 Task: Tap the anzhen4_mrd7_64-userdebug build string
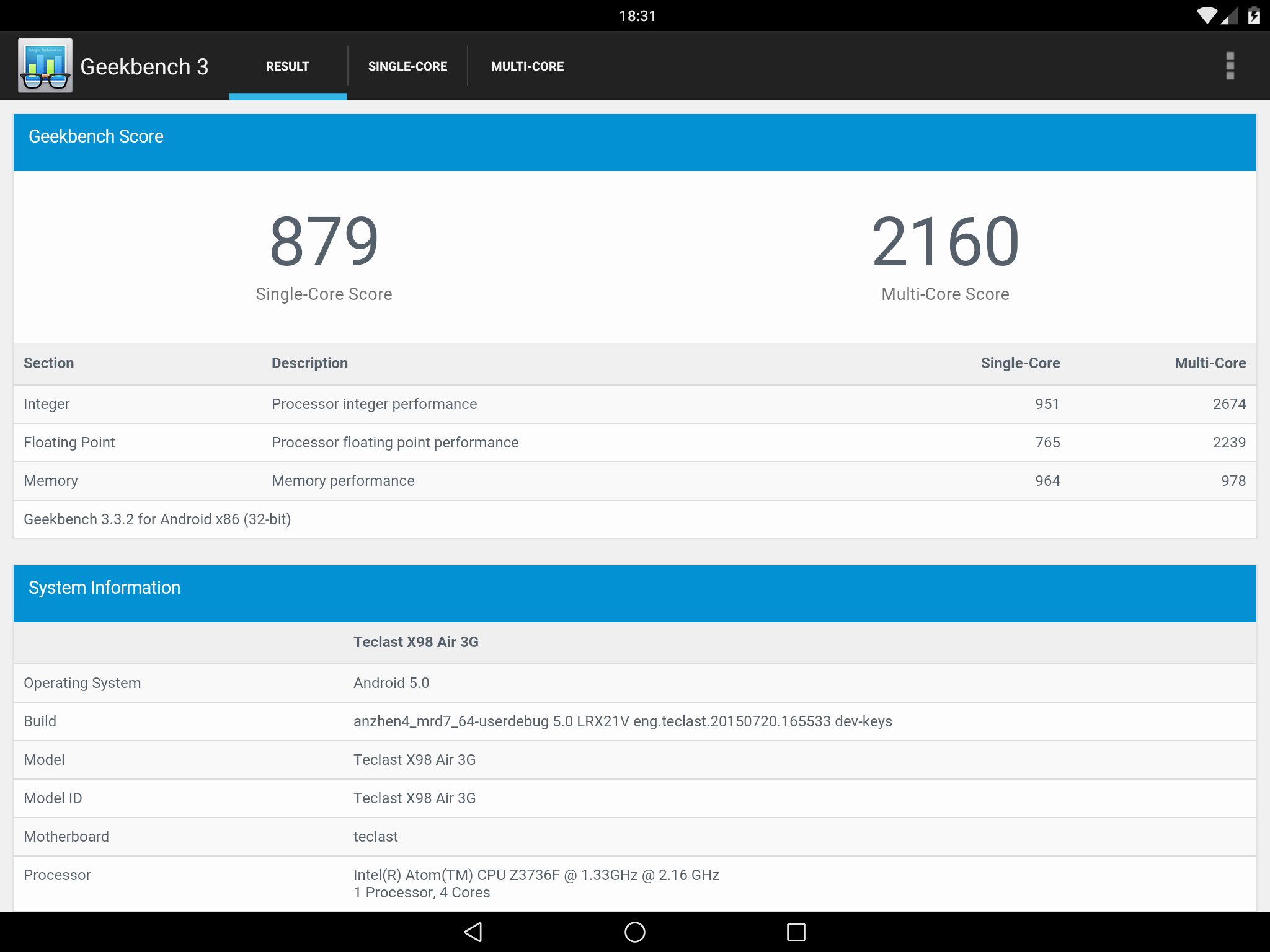[623, 721]
